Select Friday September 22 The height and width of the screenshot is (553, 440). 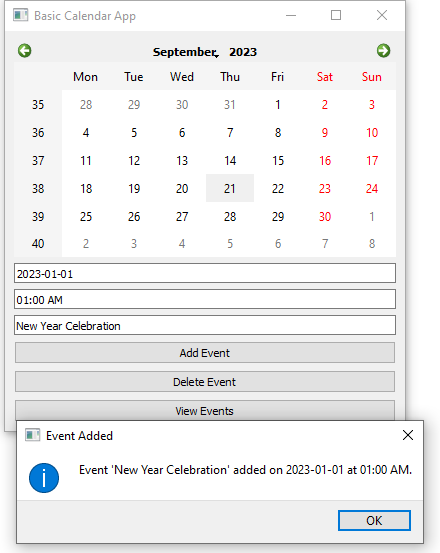pyautogui.click(x=278, y=188)
